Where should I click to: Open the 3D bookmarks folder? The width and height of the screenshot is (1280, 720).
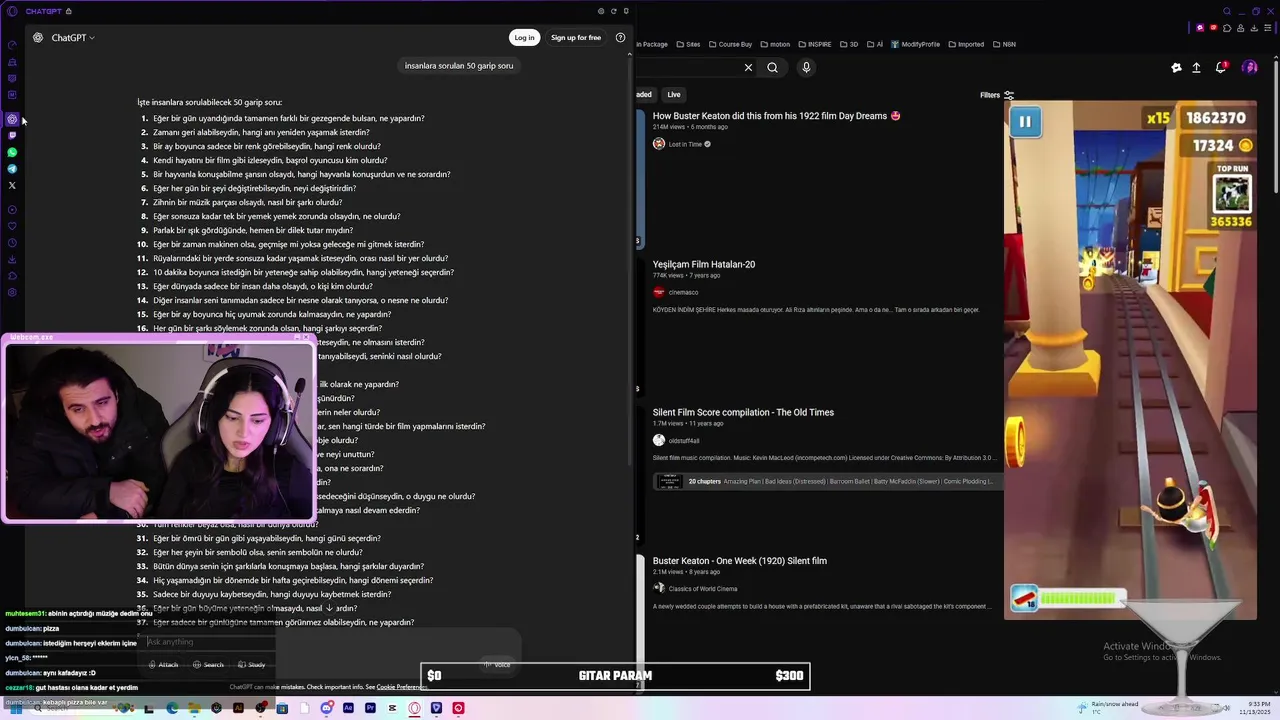[849, 44]
